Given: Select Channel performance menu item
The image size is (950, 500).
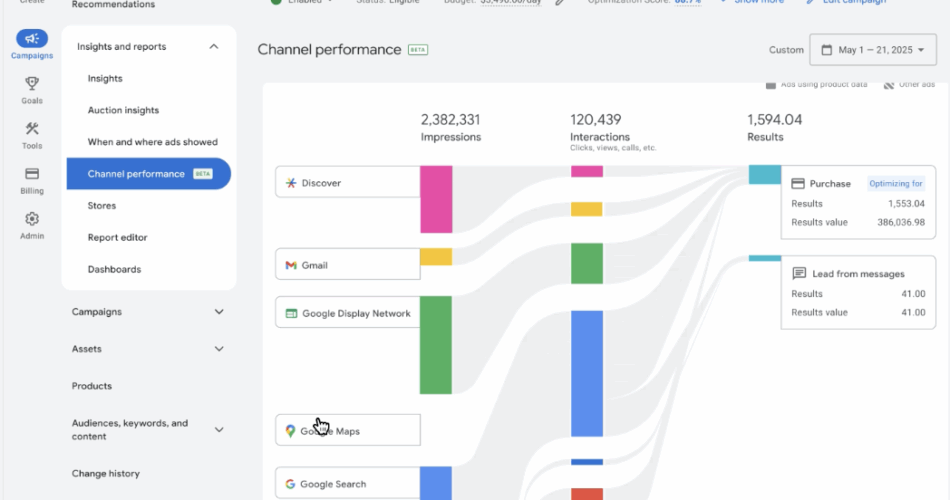Looking at the screenshot, I should 149,174.
